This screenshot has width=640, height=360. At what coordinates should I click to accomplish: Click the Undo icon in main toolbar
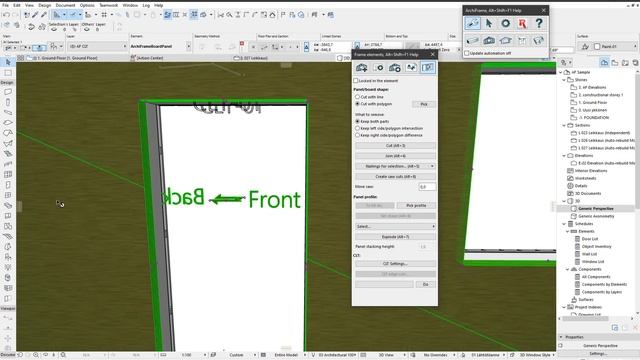(6, 15)
